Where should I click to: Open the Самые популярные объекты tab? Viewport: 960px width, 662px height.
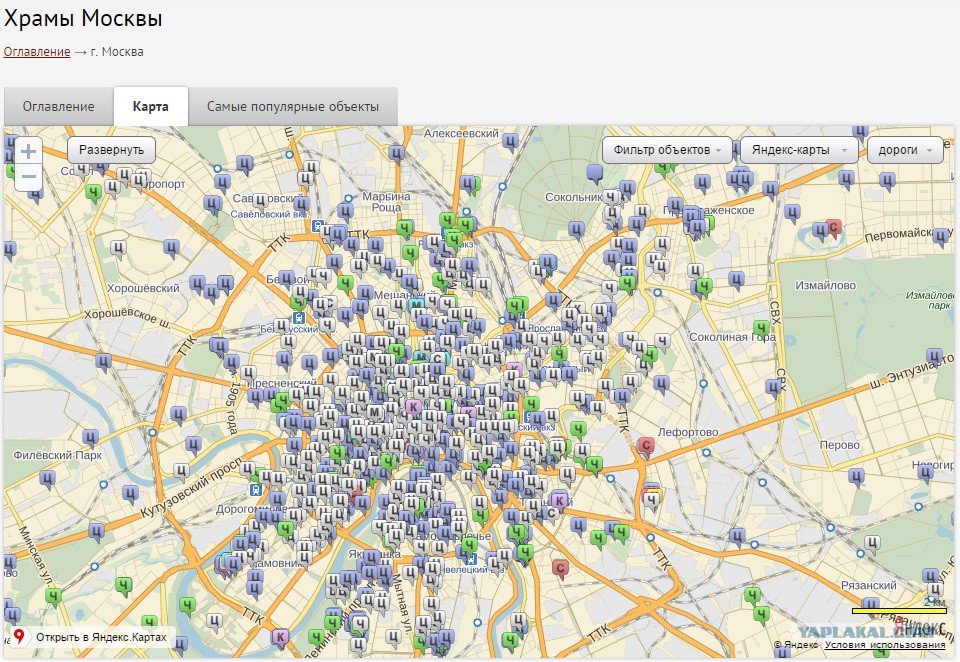coord(293,107)
